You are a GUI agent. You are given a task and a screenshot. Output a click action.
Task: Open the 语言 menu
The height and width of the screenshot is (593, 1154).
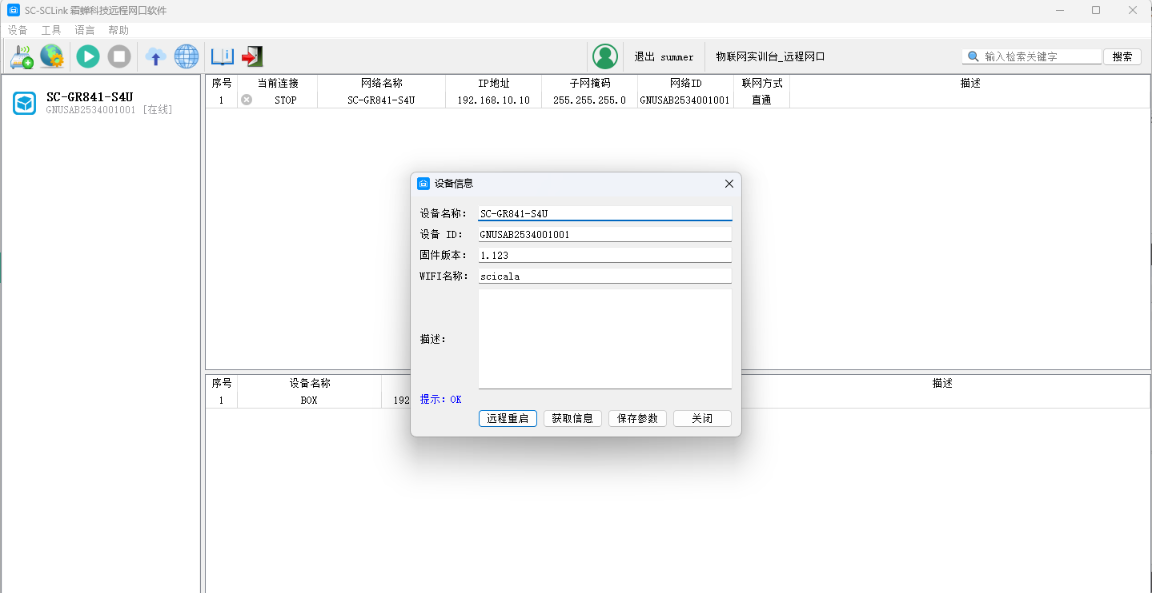click(85, 30)
